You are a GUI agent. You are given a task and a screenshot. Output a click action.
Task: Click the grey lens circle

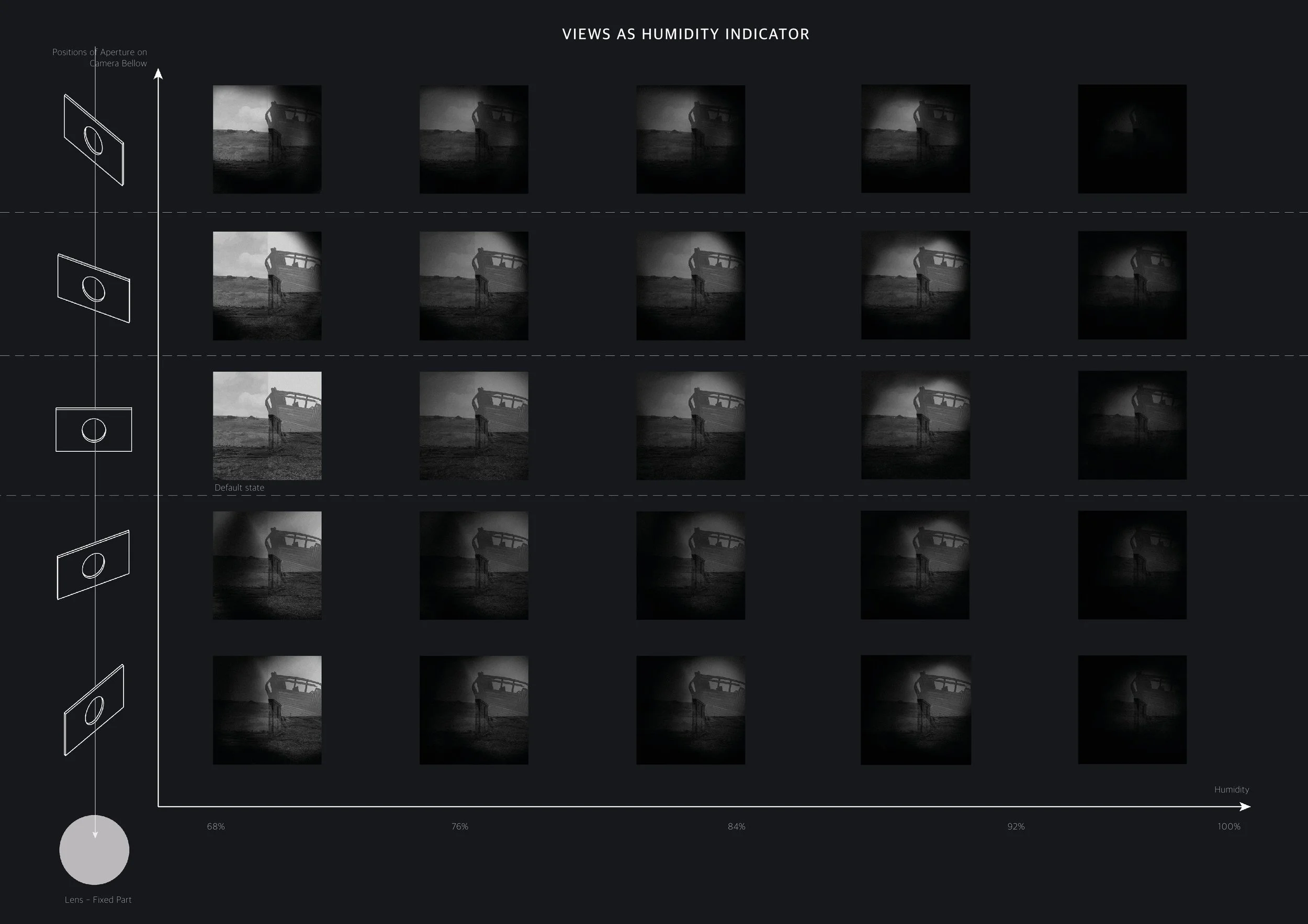(95, 850)
